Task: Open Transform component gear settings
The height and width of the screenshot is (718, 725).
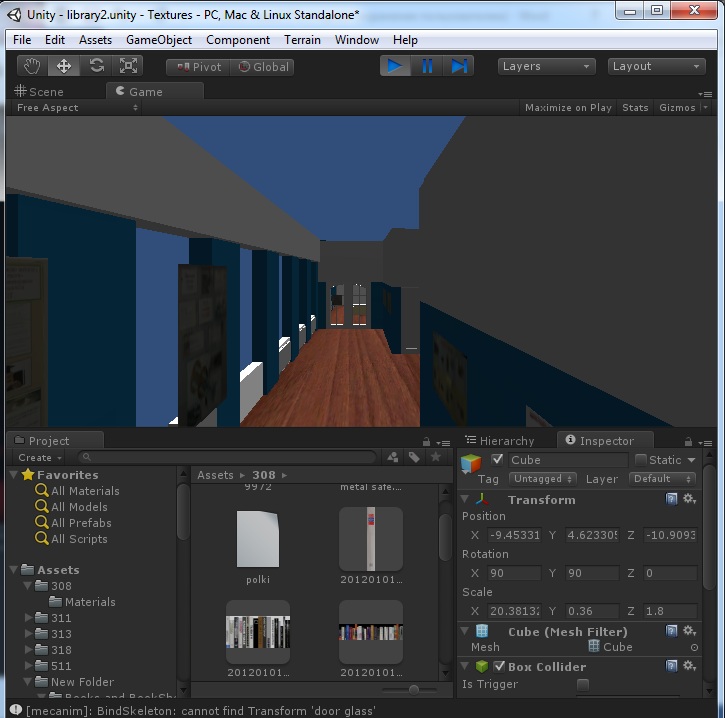Action: pos(689,499)
